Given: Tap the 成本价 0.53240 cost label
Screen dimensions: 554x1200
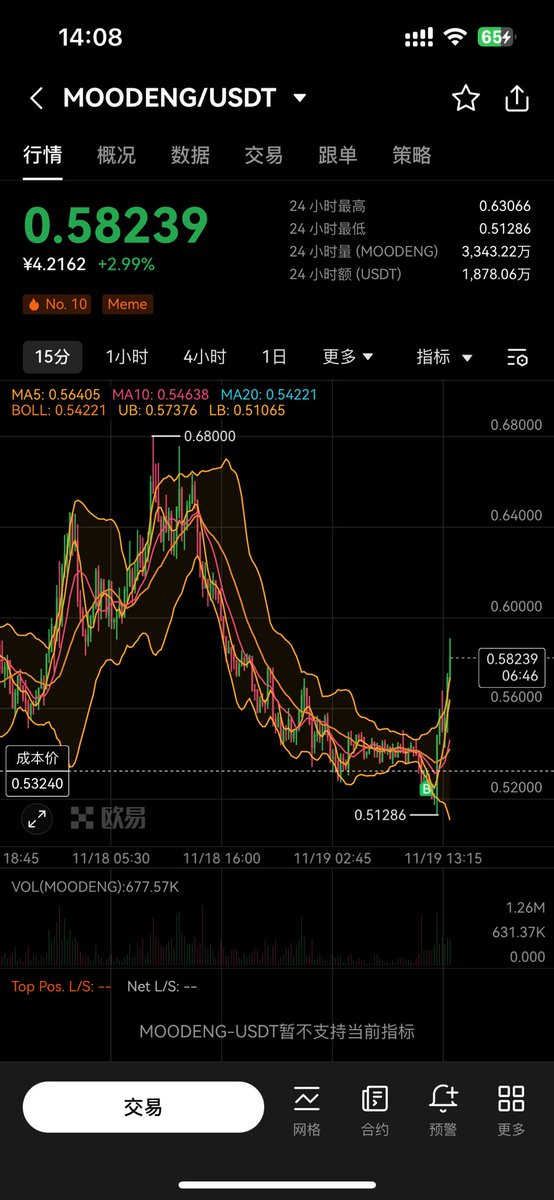Looking at the screenshot, I should (38, 771).
